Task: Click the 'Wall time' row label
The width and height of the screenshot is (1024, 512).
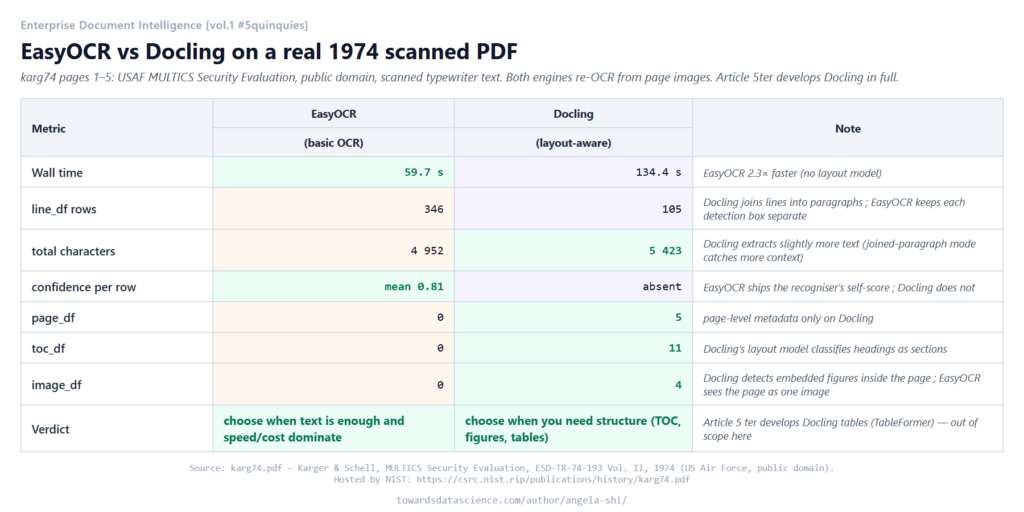Action: pyautogui.click(x=57, y=173)
